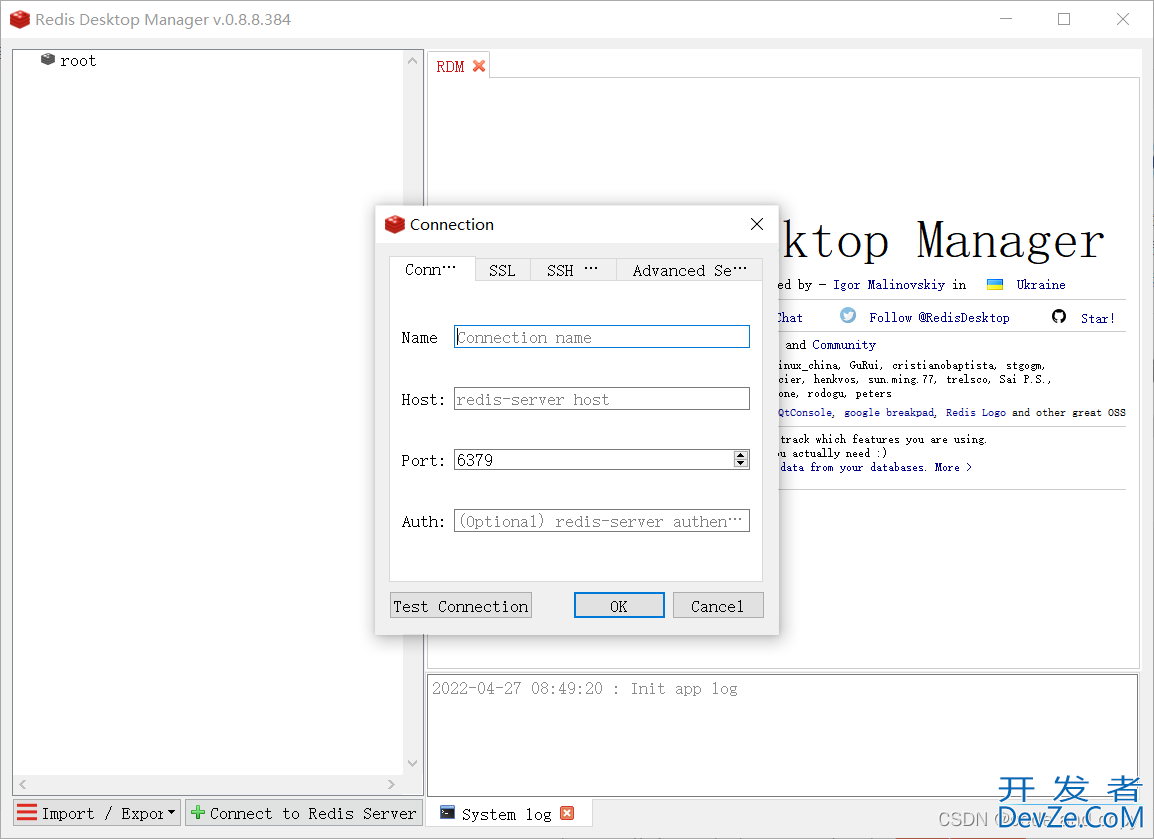Switch to the SSL tab
The image size is (1154, 839).
point(502,270)
